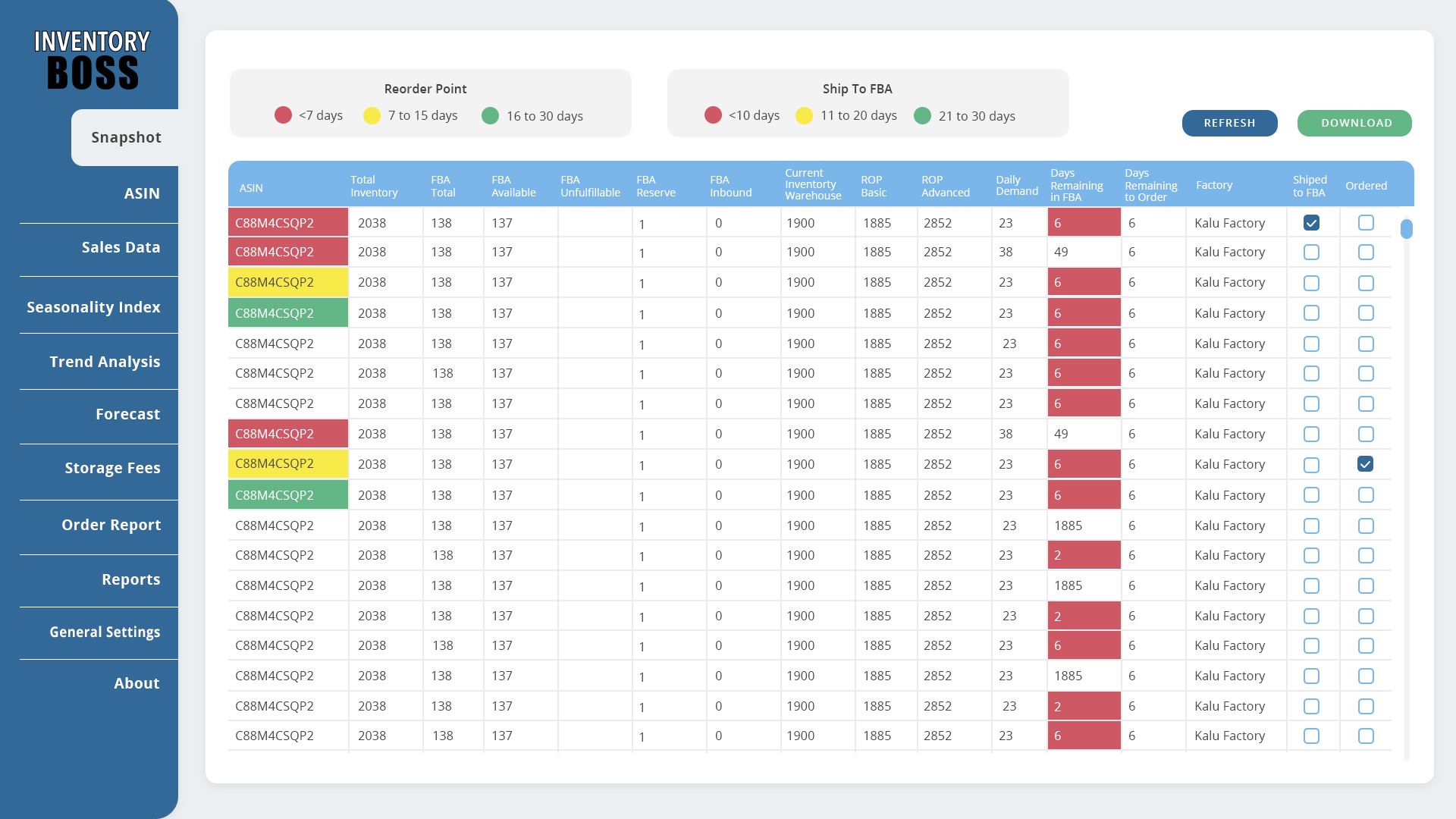
Task: Open the About page
Action: coord(136,683)
